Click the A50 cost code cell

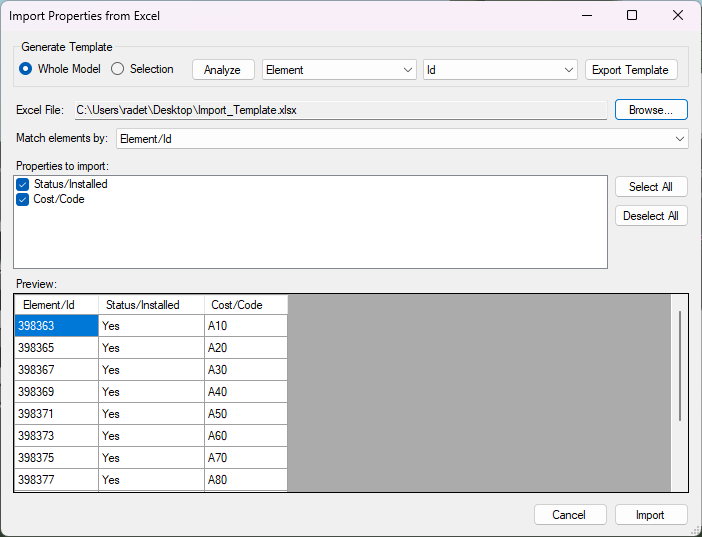[246, 413]
